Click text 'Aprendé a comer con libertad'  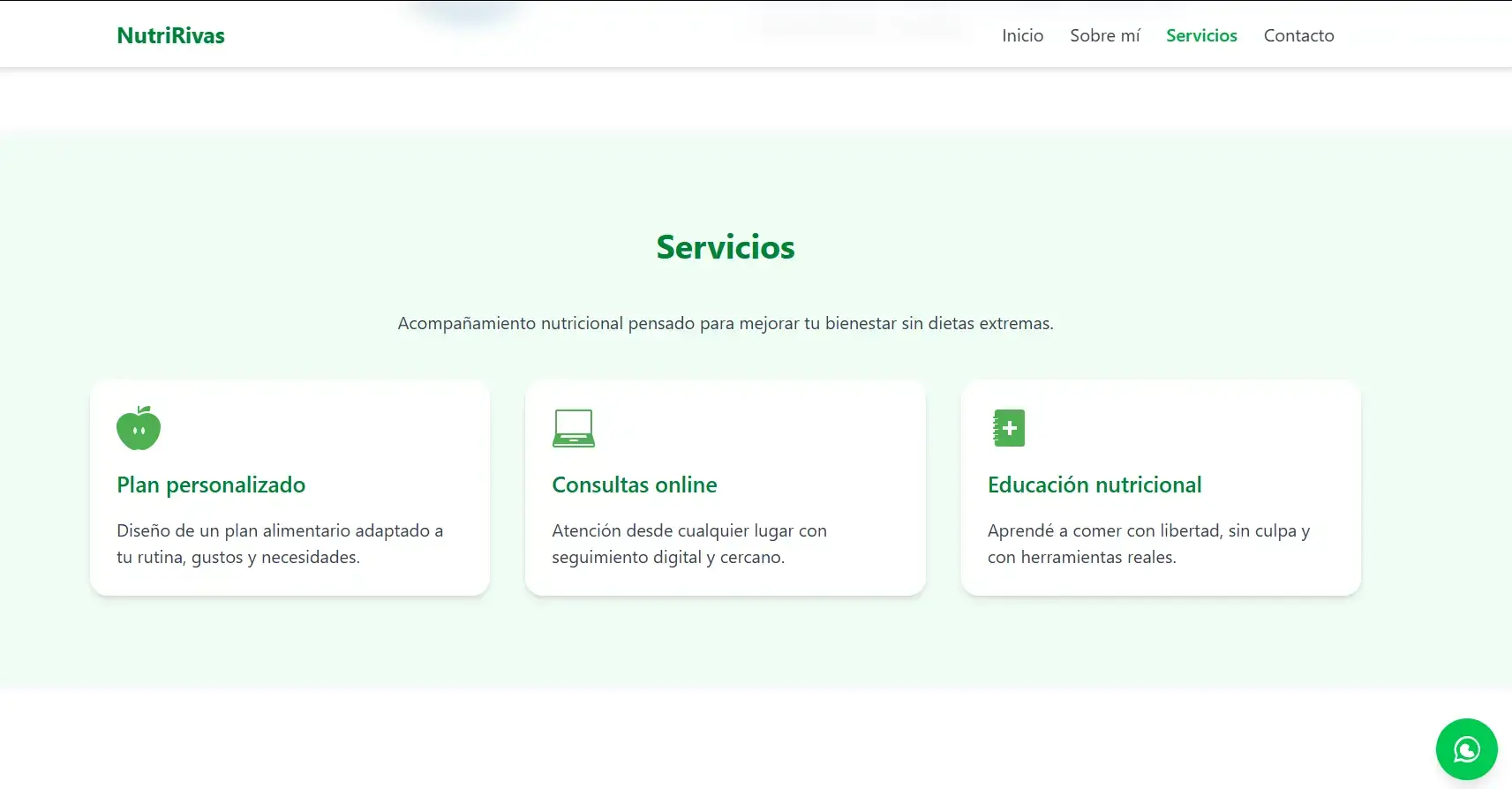[1104, 530]
